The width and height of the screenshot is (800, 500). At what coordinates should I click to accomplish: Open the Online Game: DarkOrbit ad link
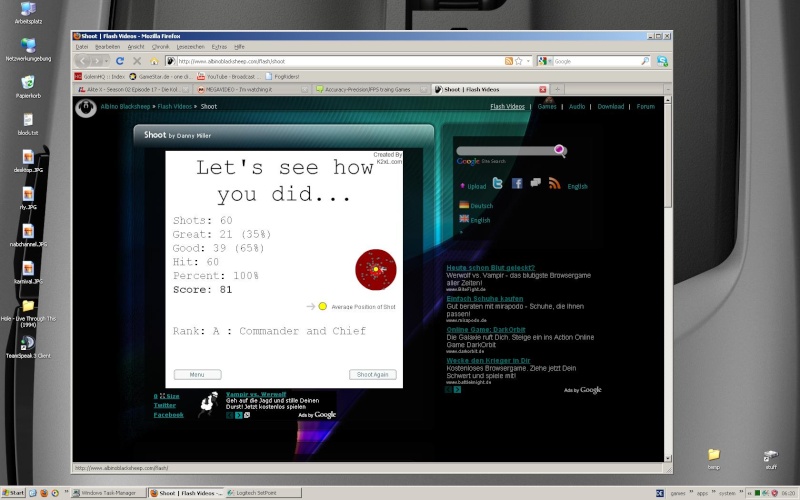[486, 330]
